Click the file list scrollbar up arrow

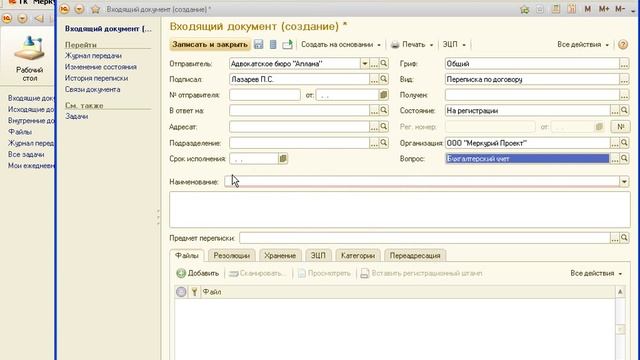coord(620,291)
